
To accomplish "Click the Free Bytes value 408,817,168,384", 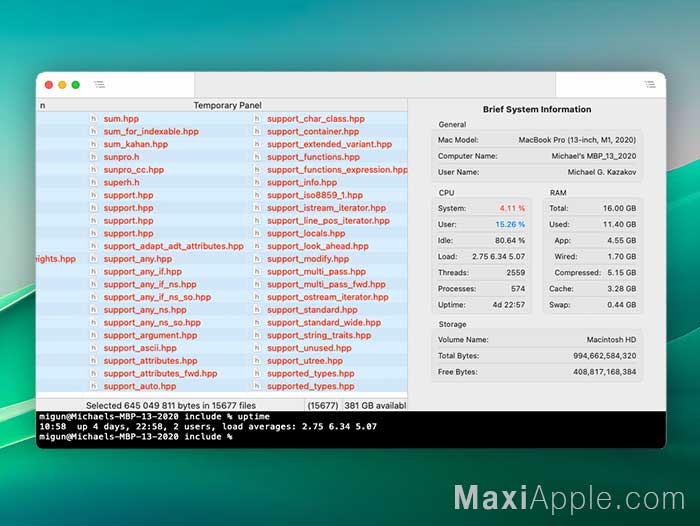I will point(604,372).
